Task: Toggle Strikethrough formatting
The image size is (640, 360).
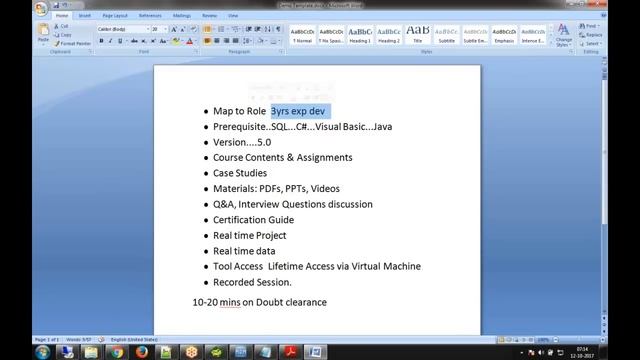Action: (134, 41)
